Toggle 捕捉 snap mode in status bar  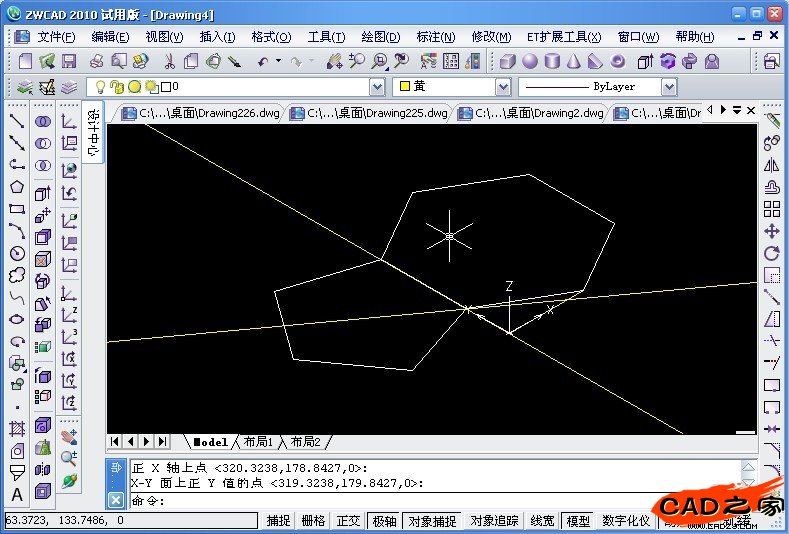tap(278, 520)
